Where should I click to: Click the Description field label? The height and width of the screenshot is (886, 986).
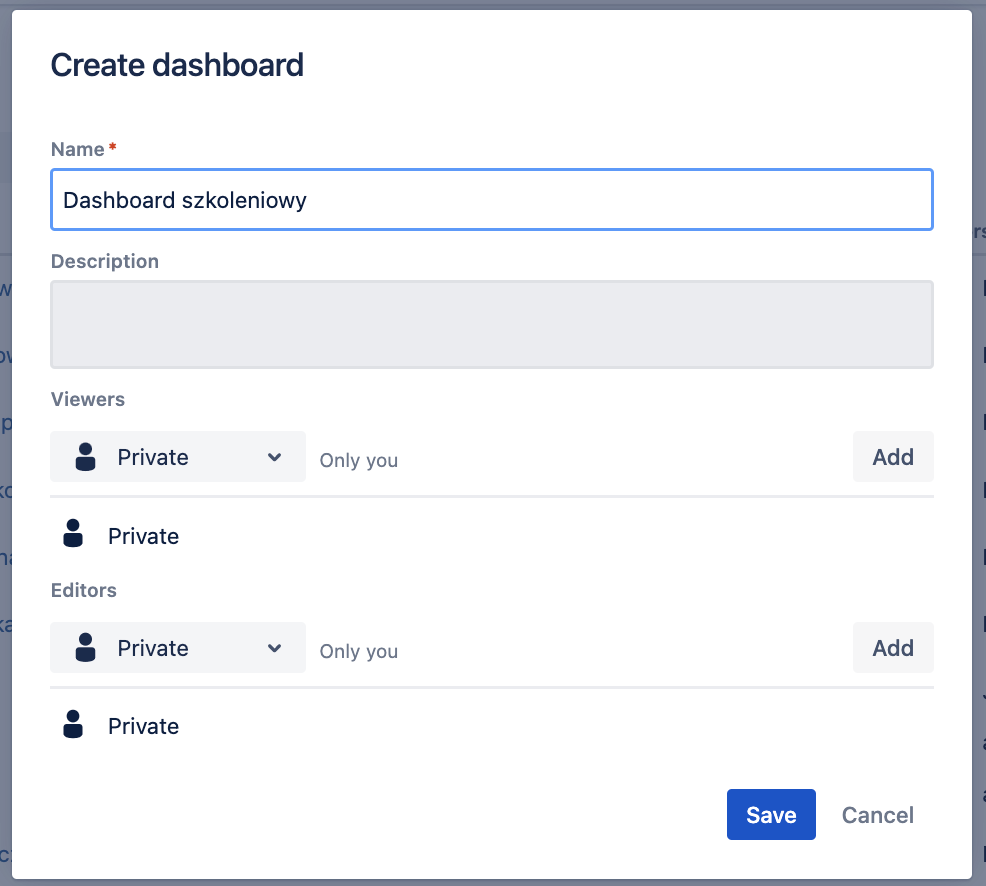pos(105,261)
